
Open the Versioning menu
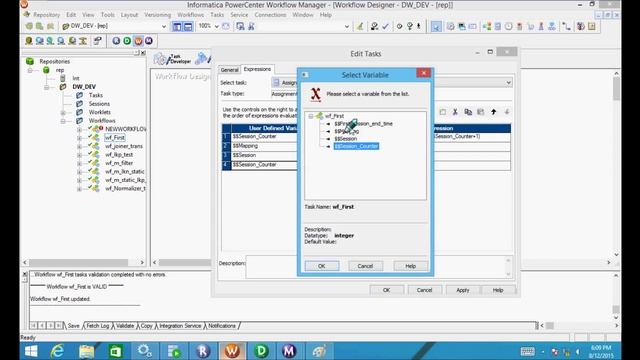(x=158, y=15)
